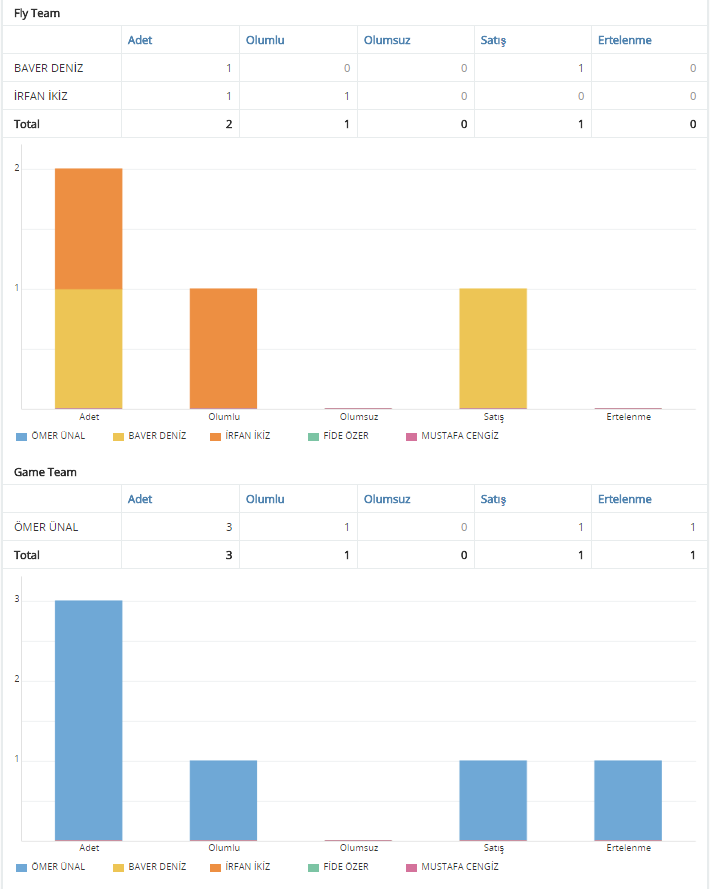Toggle MUSTAFA CENGİZ pink swatch in Fly Team legend
710x889 pixels.
pos(412,437)
